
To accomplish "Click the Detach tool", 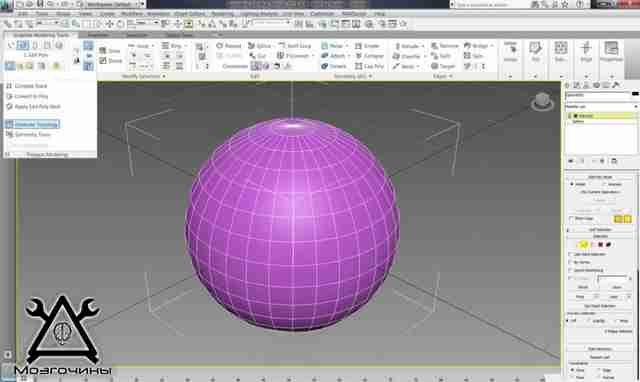I will coord(334,66).
